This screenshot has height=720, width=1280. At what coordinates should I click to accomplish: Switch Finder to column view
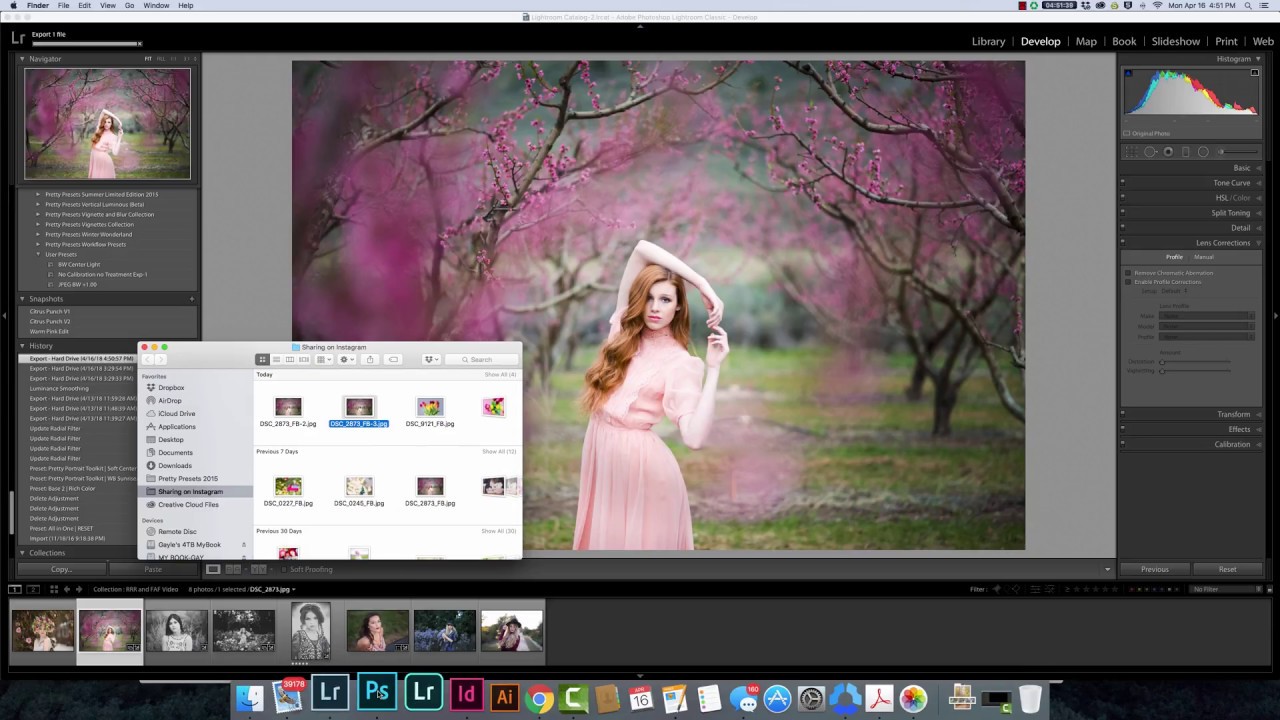coord(290,360)
